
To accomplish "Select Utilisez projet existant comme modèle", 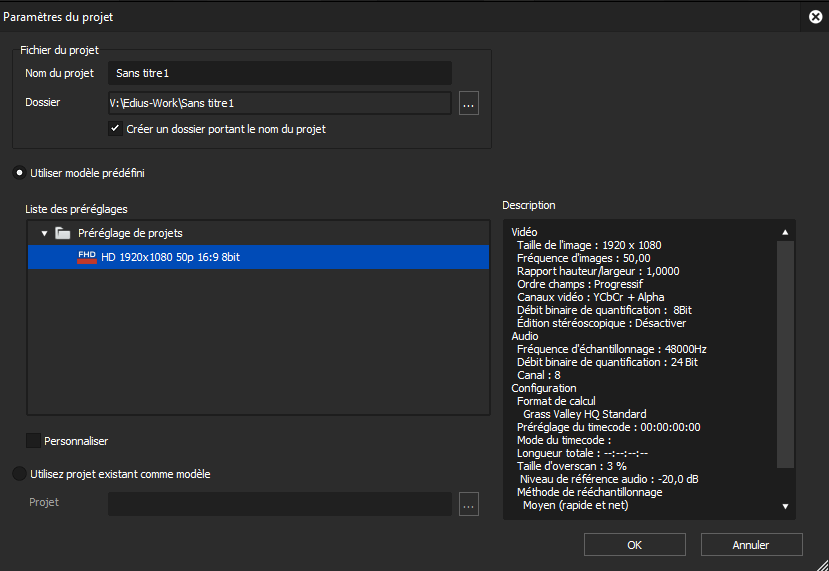I will point(19,474).
